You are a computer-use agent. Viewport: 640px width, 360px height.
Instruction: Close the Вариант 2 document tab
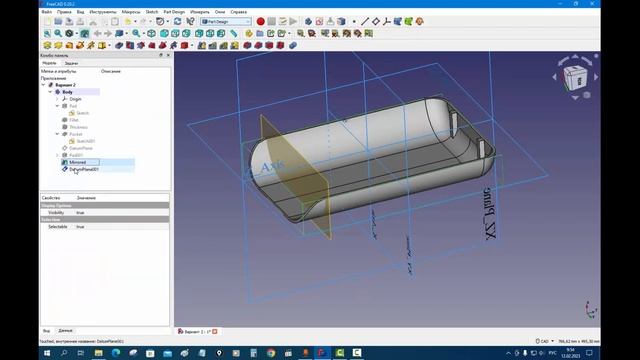click(215, 331)
